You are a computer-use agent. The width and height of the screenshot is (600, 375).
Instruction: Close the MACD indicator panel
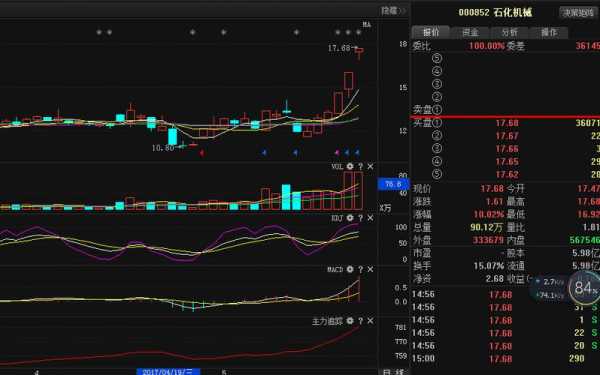[370, 269]
